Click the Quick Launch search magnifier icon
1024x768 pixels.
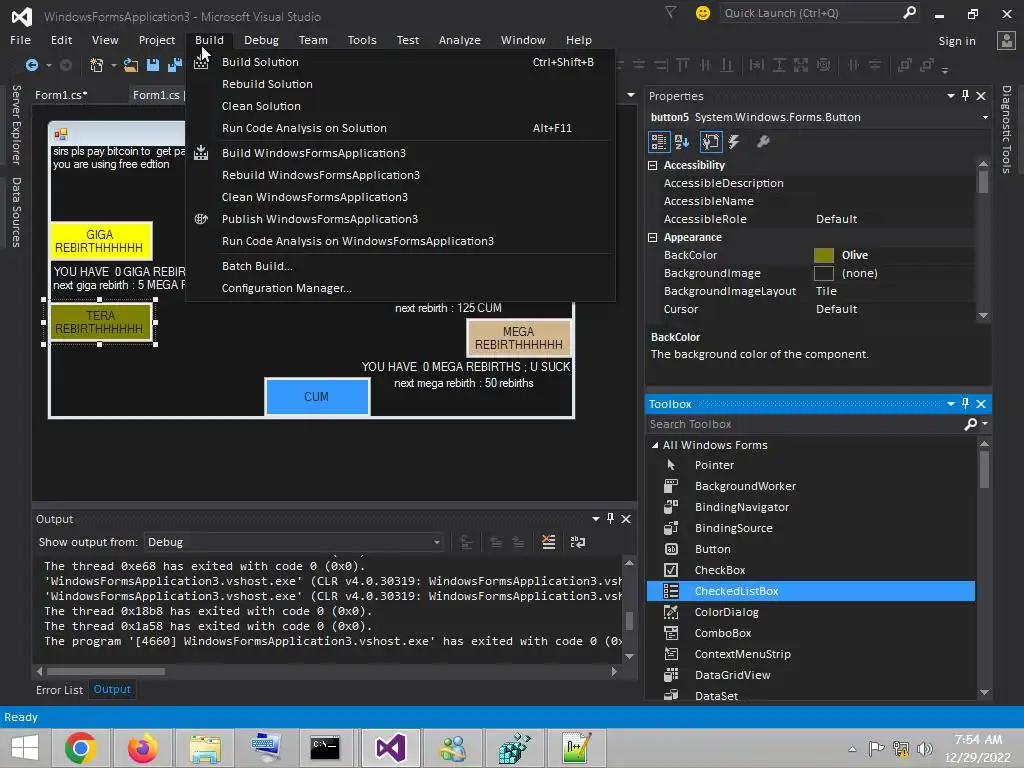click(909, 12)
